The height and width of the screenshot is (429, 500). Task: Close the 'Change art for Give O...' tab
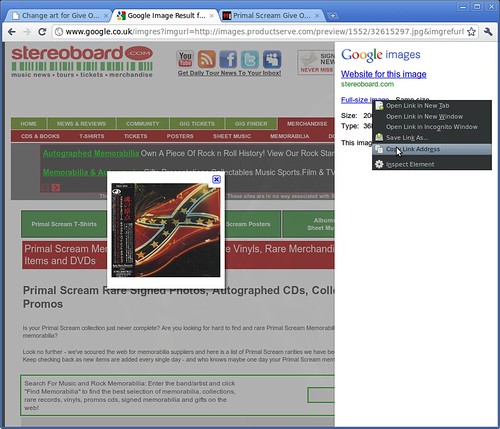coord(106,16)
